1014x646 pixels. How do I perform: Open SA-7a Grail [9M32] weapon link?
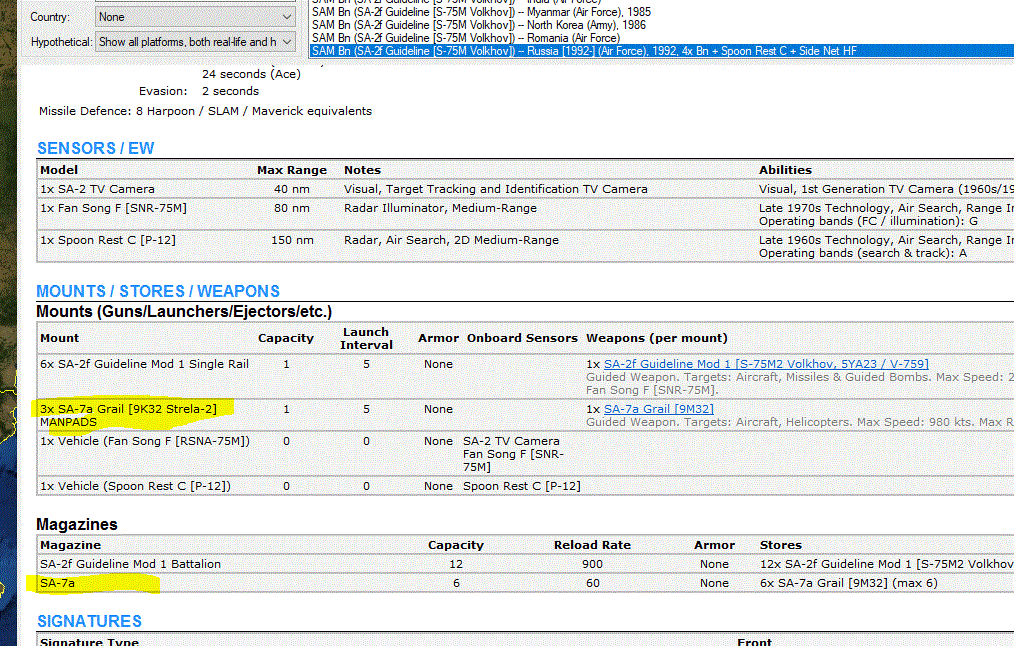click(x=658, y=409)
